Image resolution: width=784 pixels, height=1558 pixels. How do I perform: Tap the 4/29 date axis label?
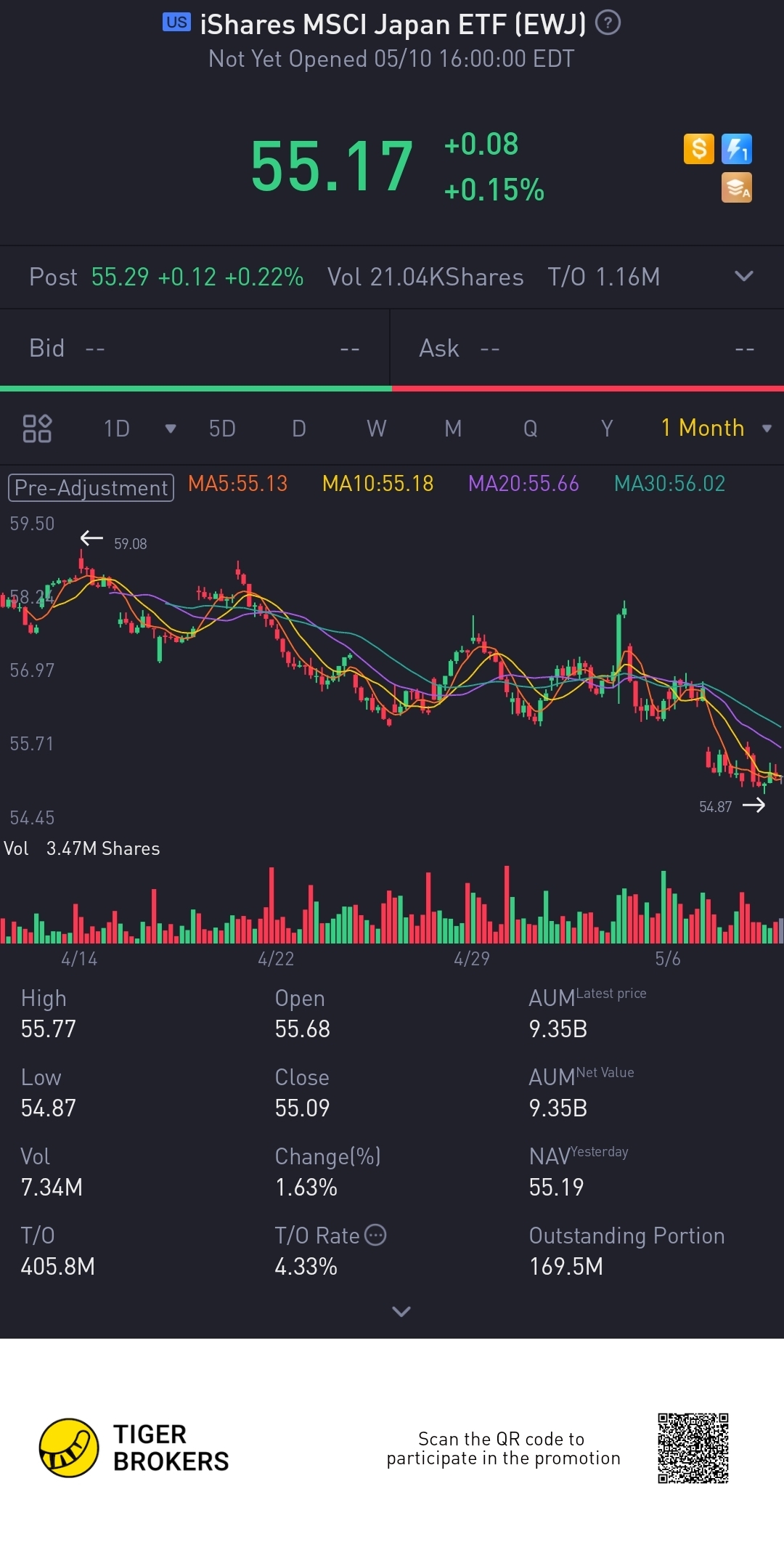coord(472,959)
